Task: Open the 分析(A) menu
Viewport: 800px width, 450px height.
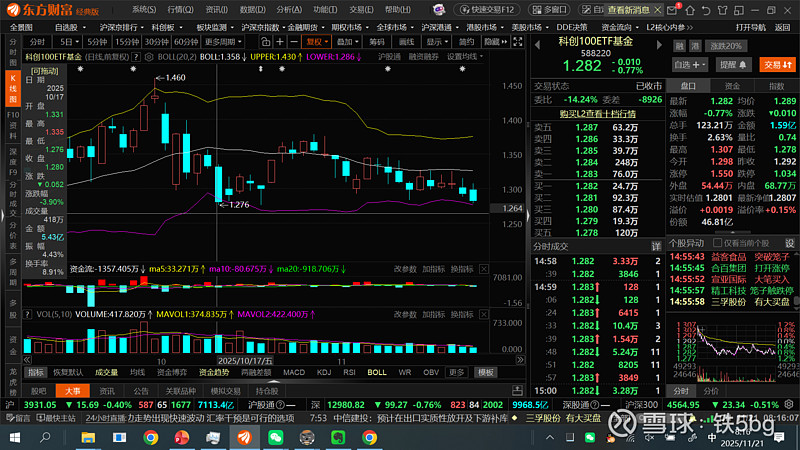Action: click(289, 10)
